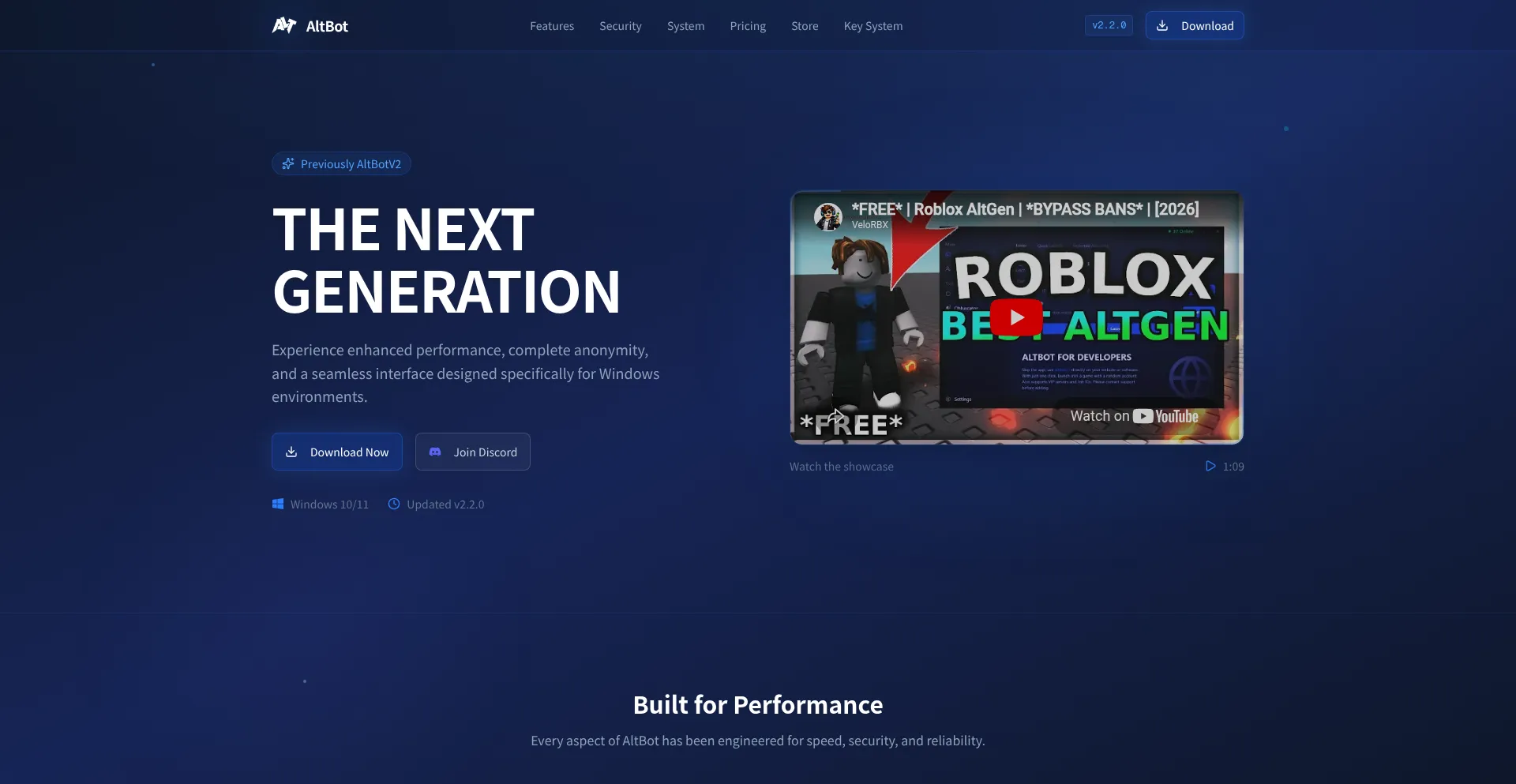
Task: Click the sparkle icon in the AltBotV2 badge
Action: tap(288, 163)
